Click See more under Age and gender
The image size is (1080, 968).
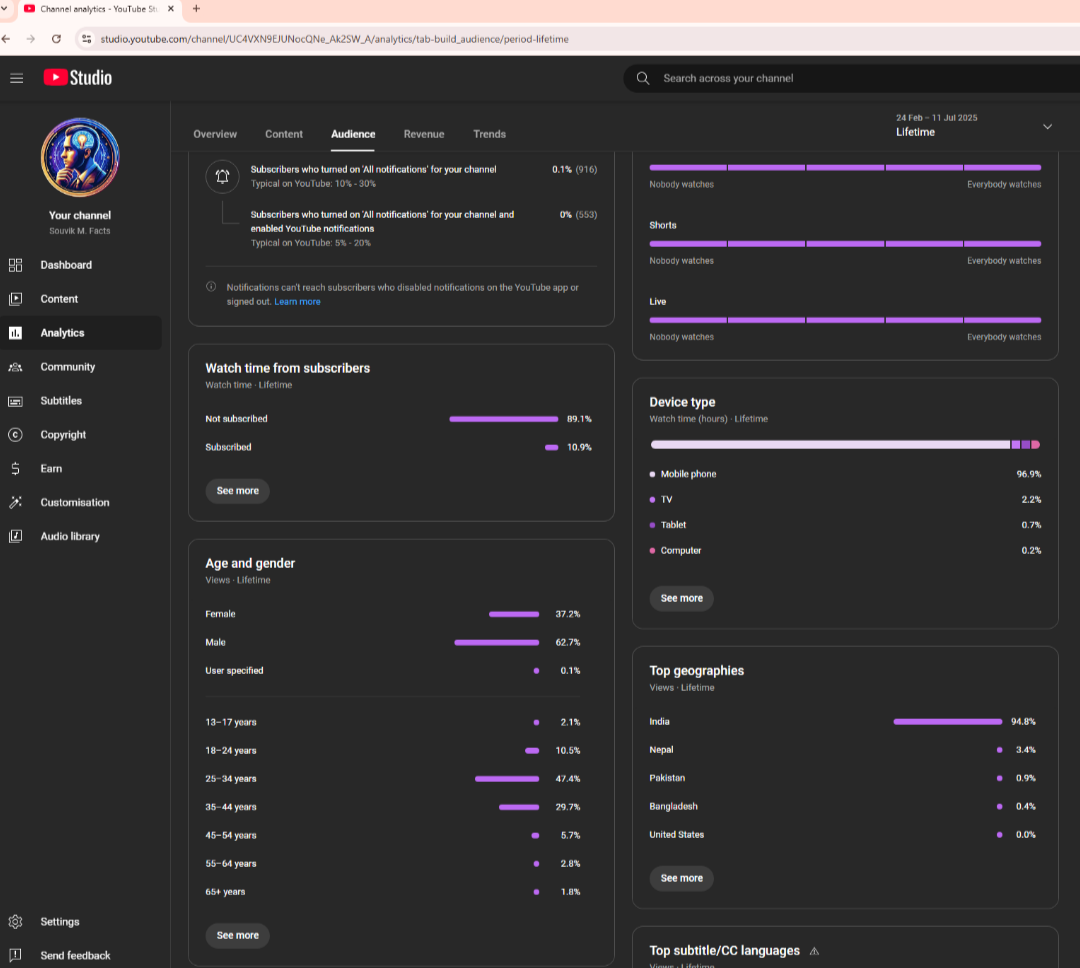[238, 935]
